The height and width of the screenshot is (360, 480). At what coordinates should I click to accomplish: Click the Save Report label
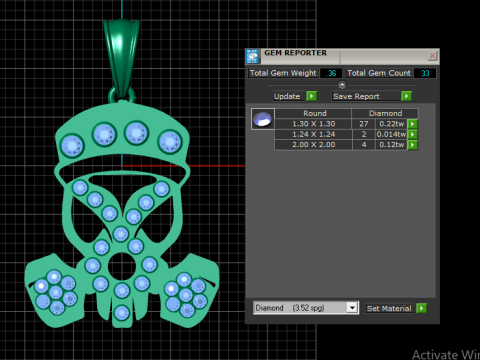[x=356, y=96]
